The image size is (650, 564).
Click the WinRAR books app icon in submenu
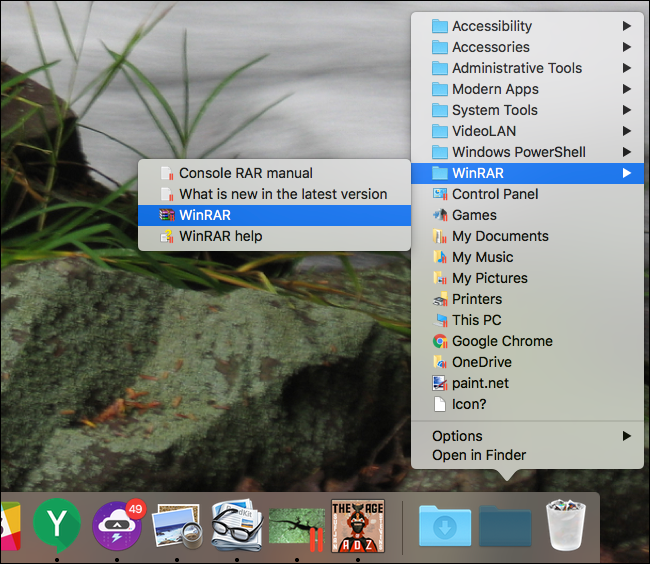coord(167,215)
